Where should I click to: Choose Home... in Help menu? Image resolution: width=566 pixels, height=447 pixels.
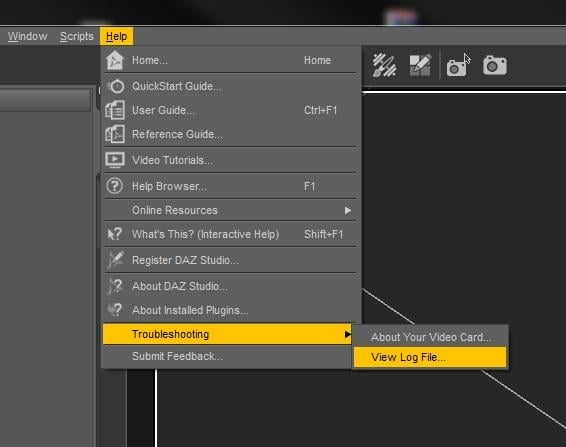coord(230,60)
